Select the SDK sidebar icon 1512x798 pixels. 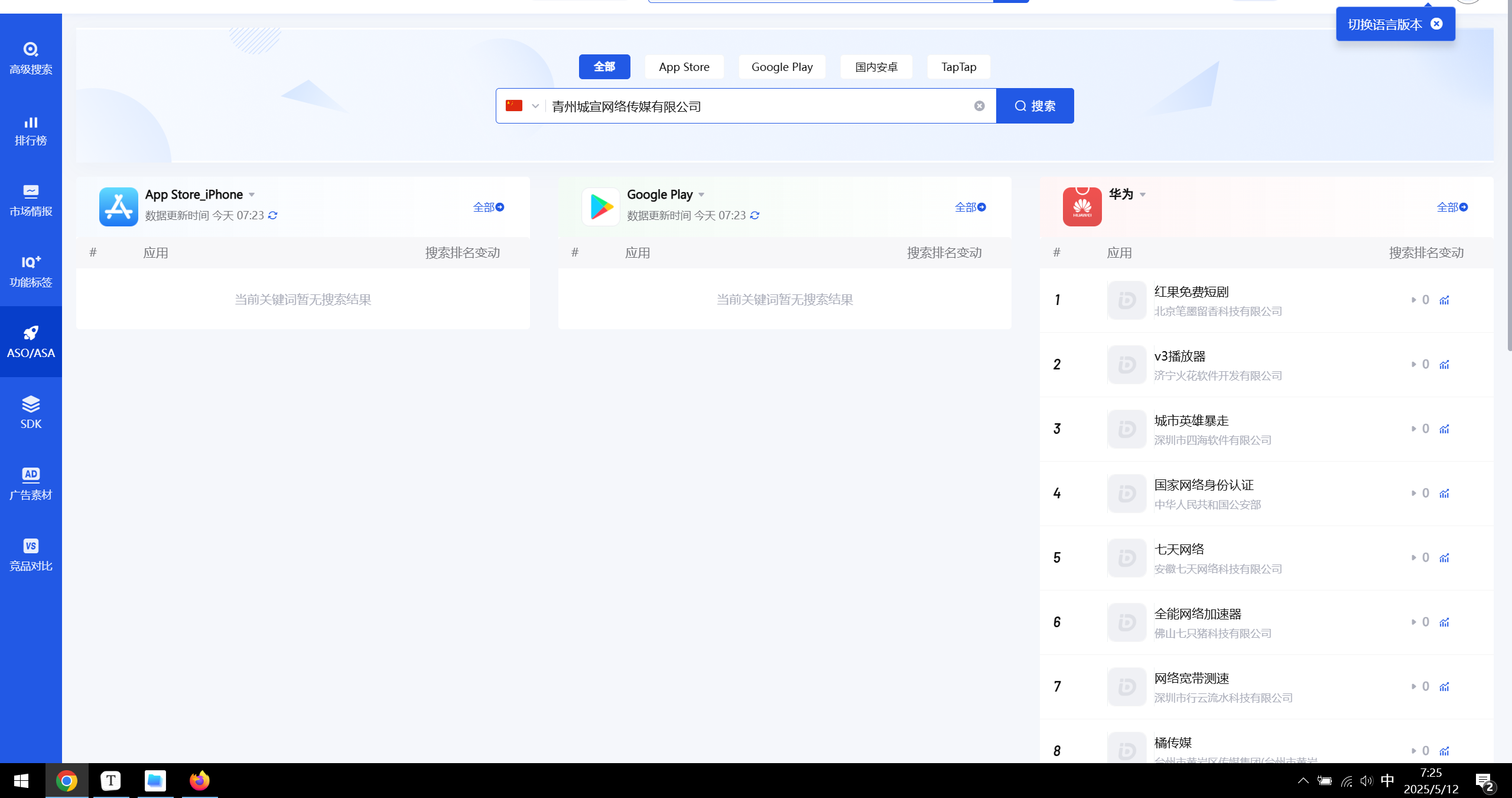pos(30,412)
